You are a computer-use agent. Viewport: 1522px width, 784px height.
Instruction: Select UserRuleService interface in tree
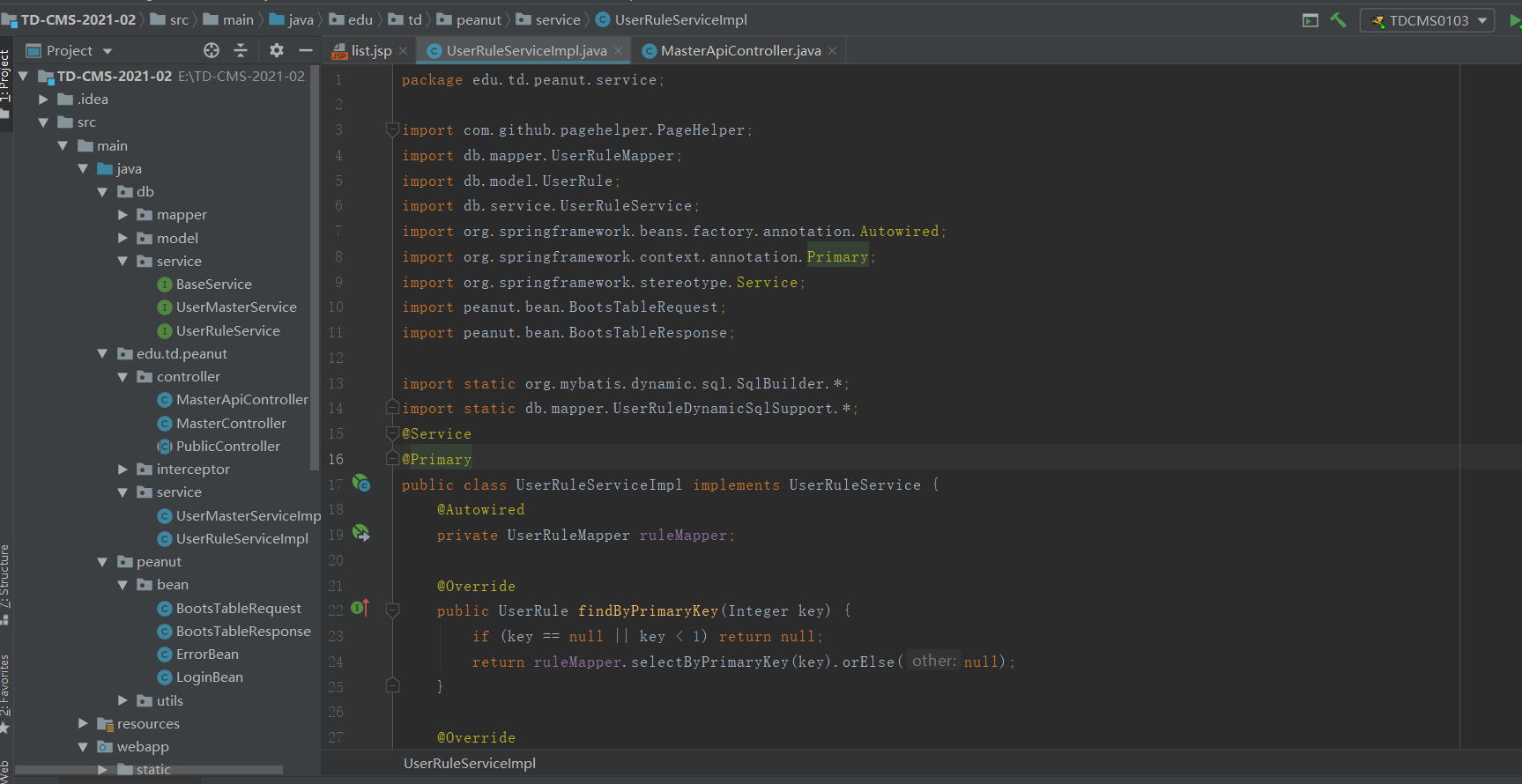(x=219, y=331)
